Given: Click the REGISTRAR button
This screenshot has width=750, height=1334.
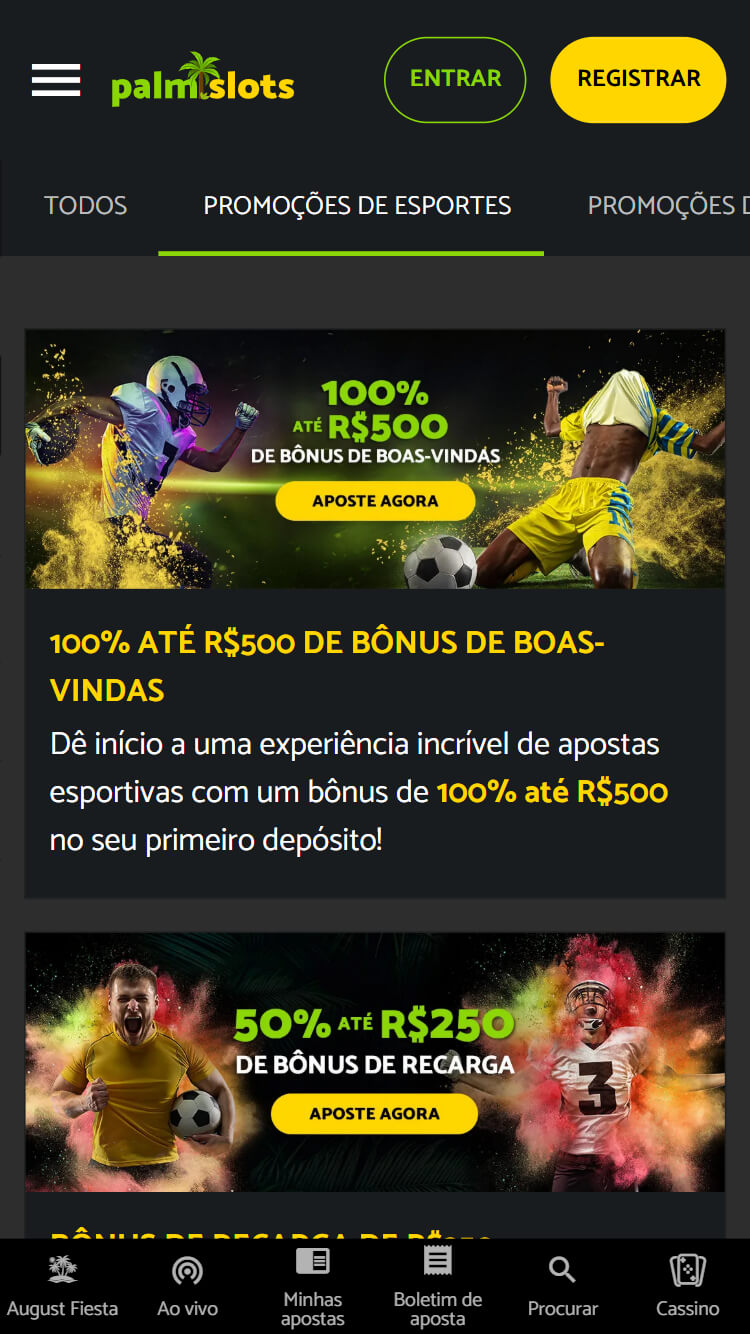Looking at the screenshot, I should (x=638, y=80).
